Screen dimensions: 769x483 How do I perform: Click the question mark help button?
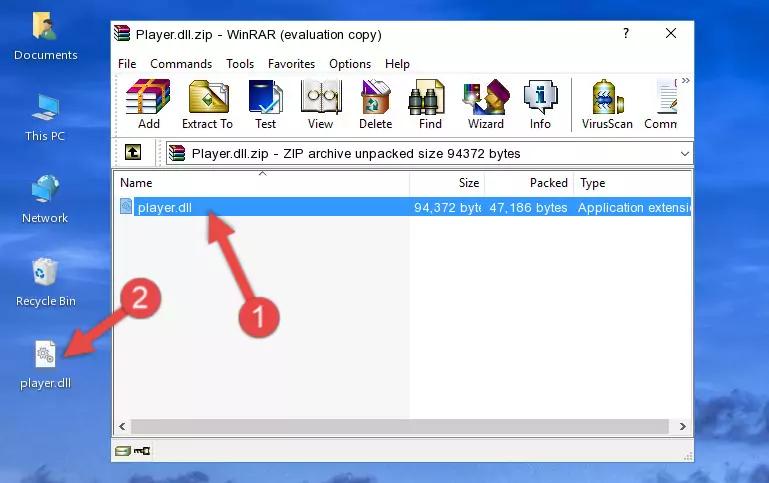pos(626,33)
